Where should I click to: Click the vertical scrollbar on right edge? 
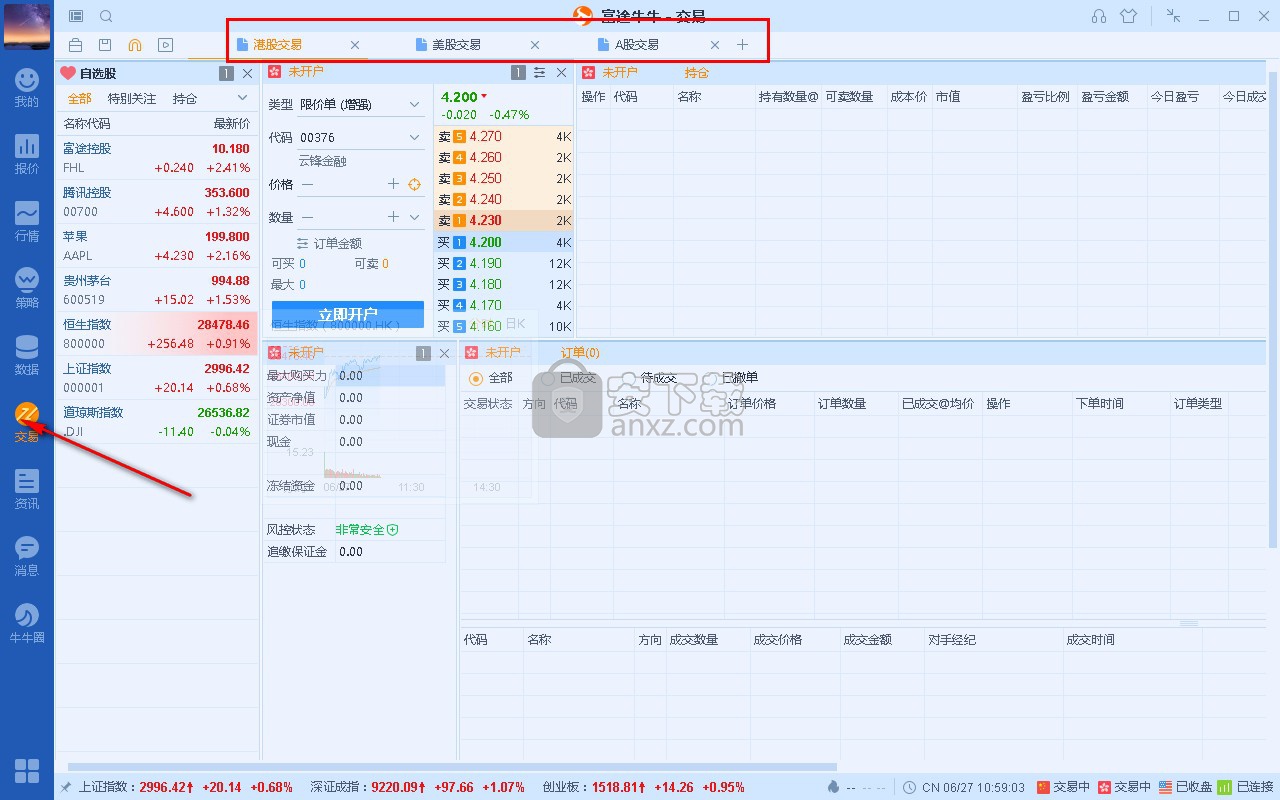tap(1273, 309)
